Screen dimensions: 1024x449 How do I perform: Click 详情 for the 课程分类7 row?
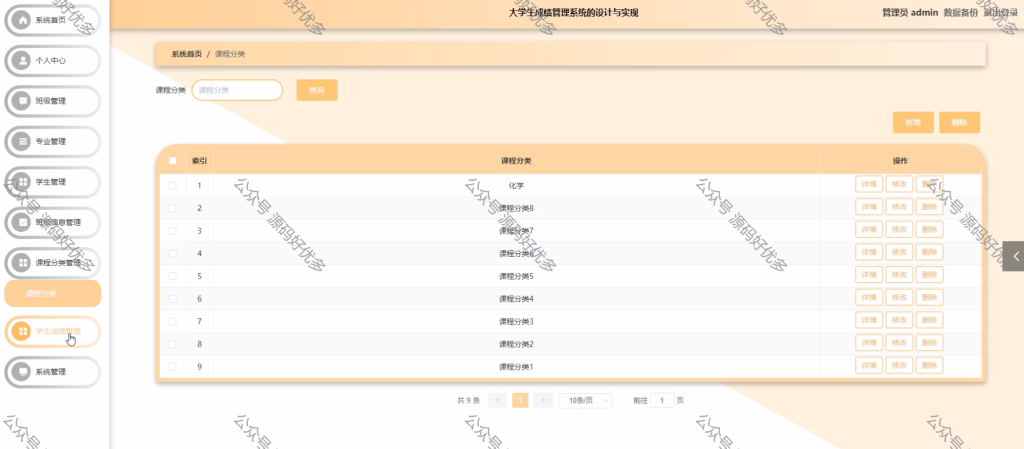pyautogui.click(x=869, y=230)
